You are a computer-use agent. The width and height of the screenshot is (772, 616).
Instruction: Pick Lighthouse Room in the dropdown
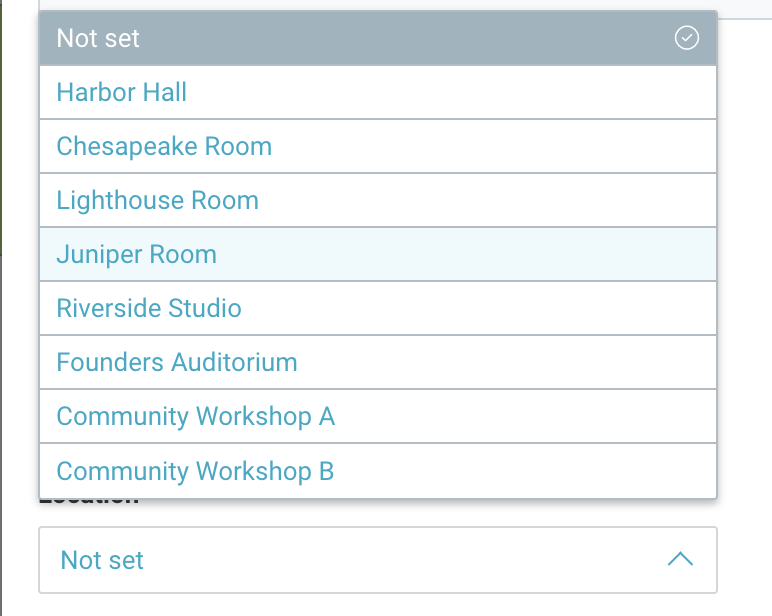point(378,200)
